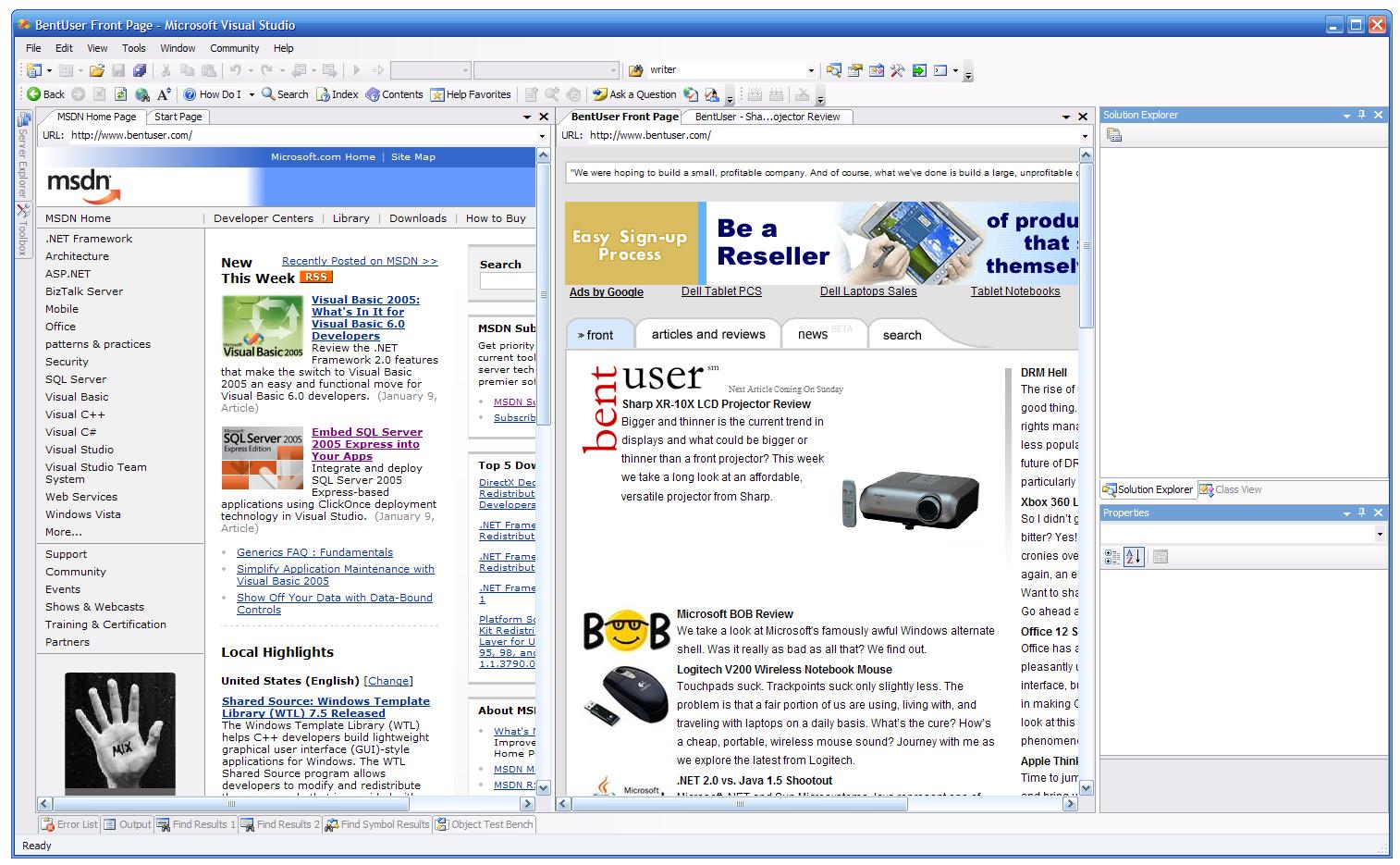The image size is (1400, 865).
Task: Click the Toolbox hammer-and-wrench icon
Action: point(898,70)
